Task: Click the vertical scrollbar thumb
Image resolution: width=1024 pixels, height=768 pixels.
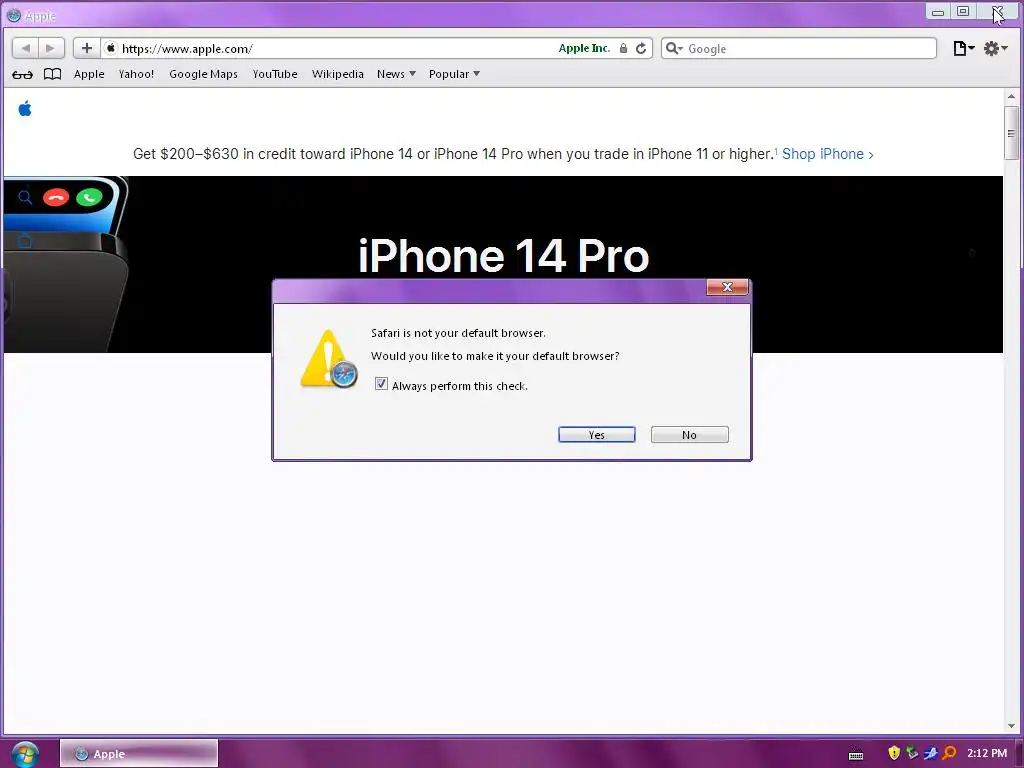Action: [1011, 133]
